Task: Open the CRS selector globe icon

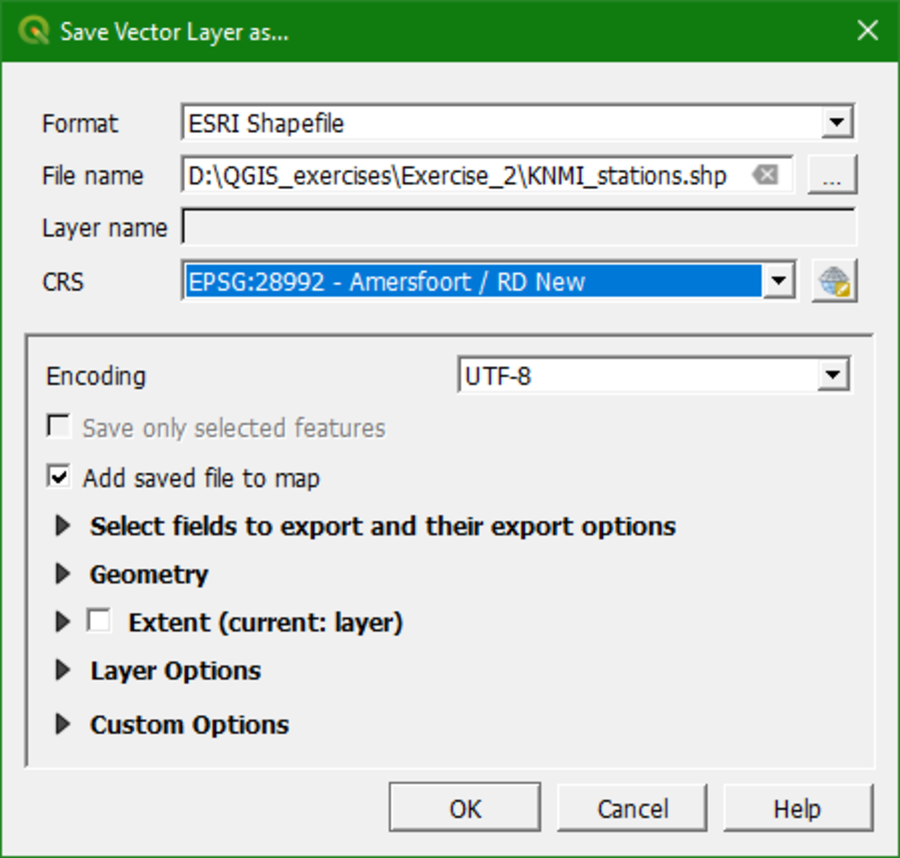Action: (x=835, y=281)
